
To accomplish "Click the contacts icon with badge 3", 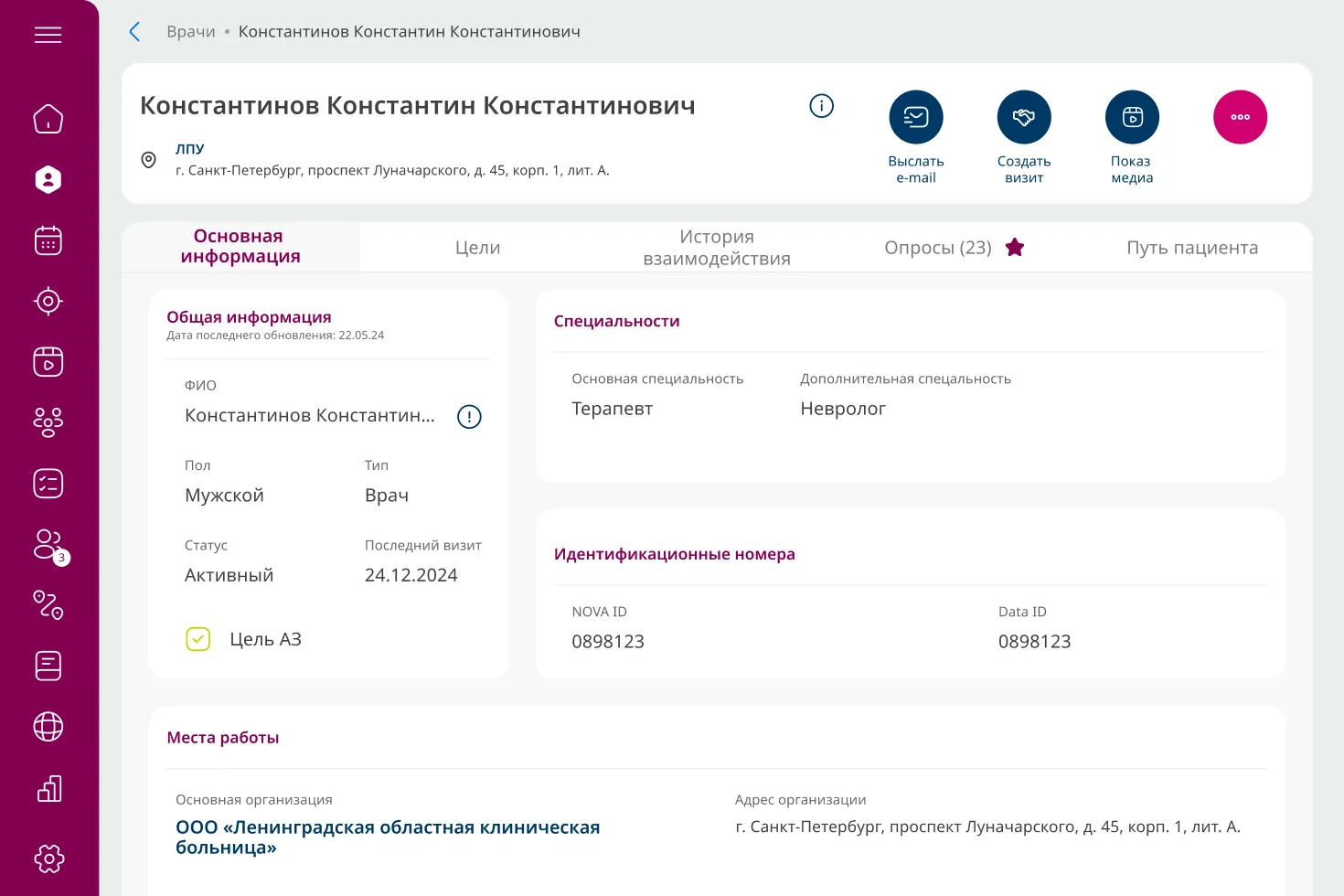I will pyautogui.click(x=48, y=545).
